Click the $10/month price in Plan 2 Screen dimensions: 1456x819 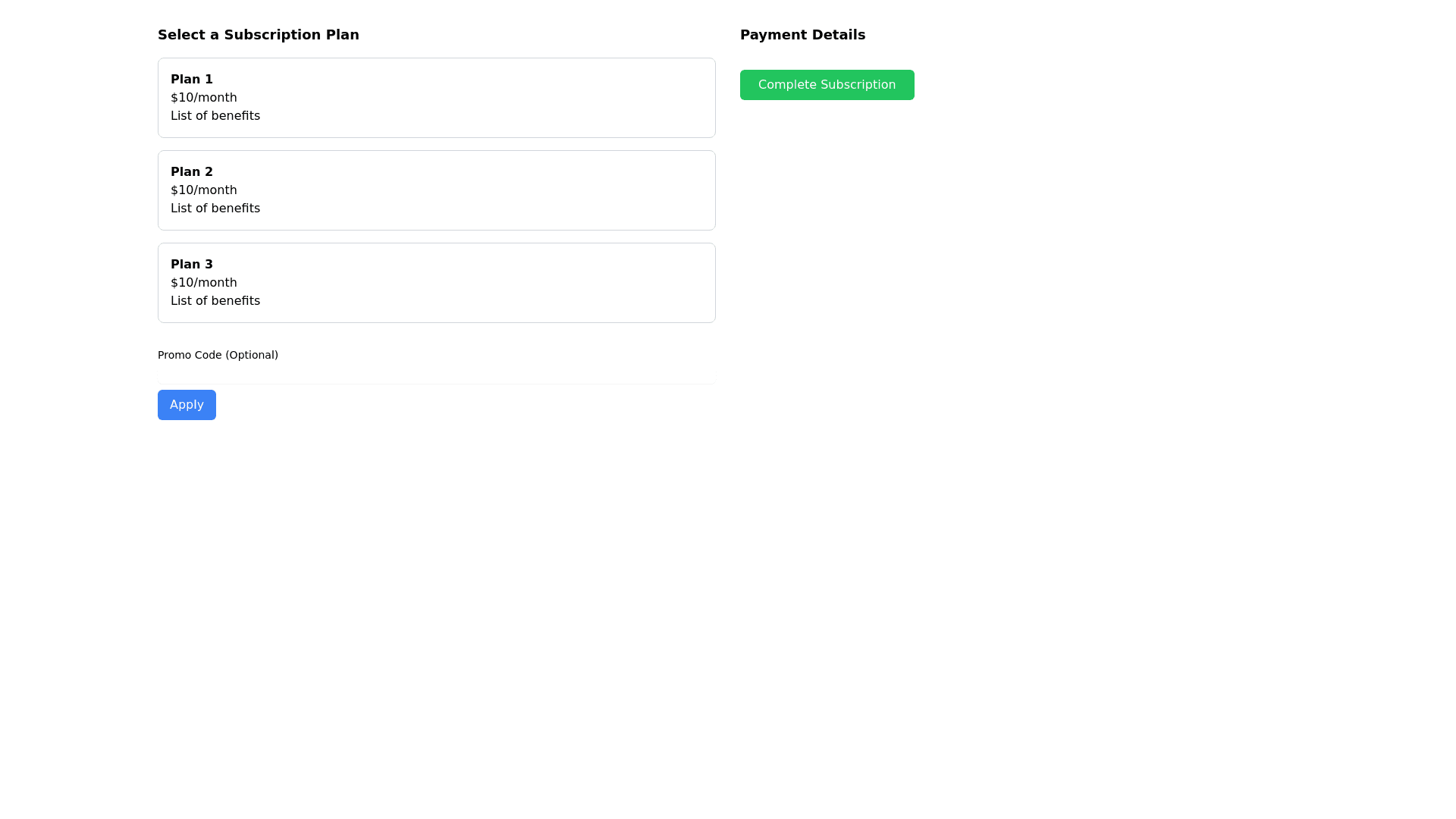pyautogui.click(x=203, y=190)
